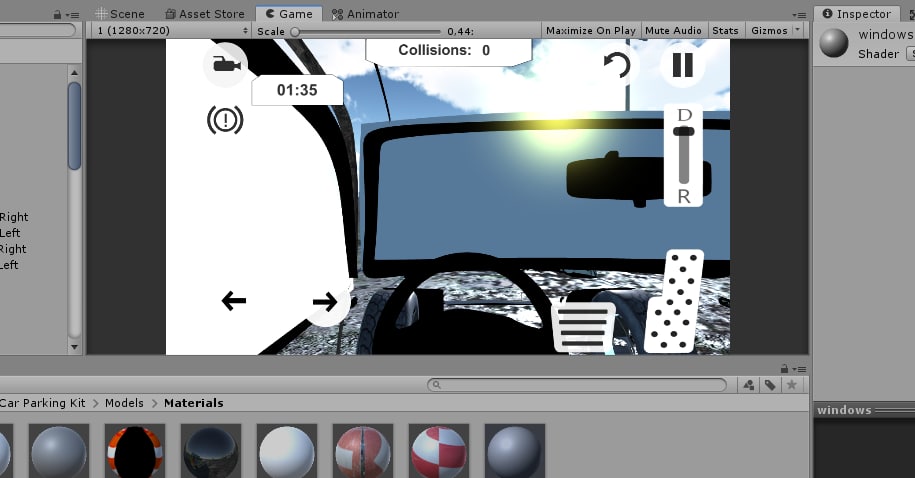
Task: Select the dark bluish-grey material thumbnail
Action: point(515,451)
